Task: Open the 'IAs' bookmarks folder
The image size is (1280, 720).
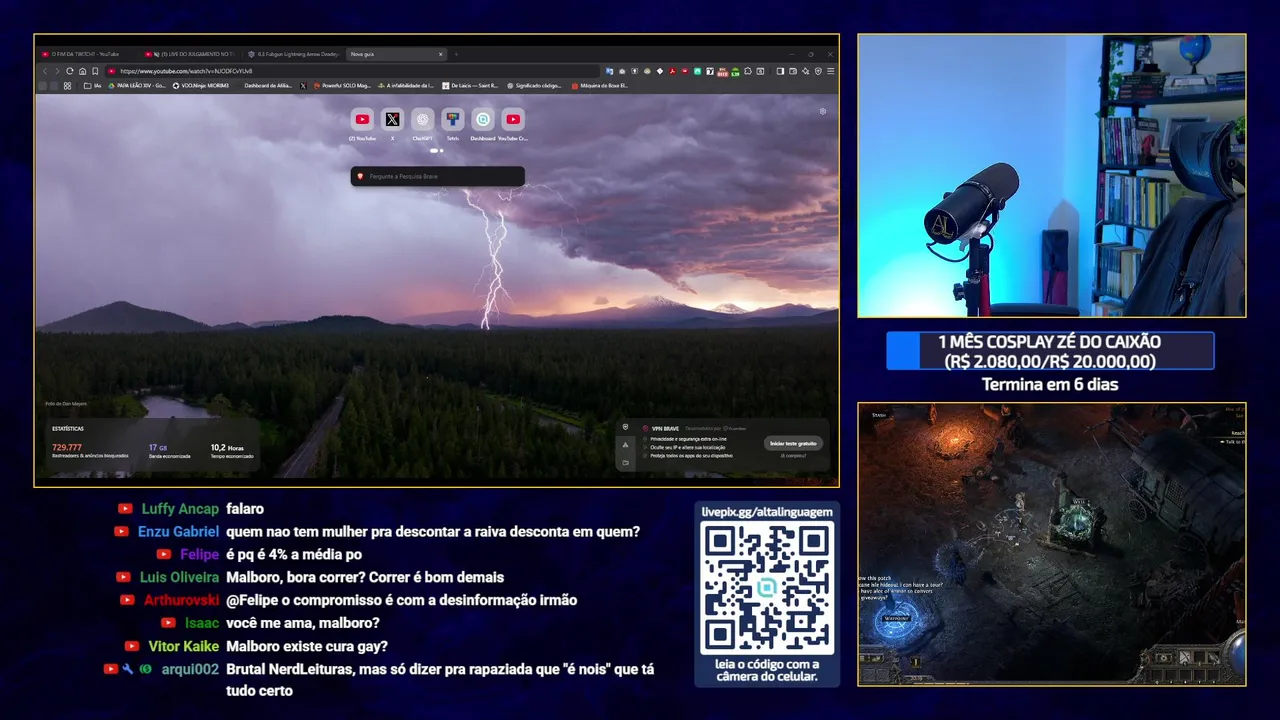Action: tap(92, 86)
